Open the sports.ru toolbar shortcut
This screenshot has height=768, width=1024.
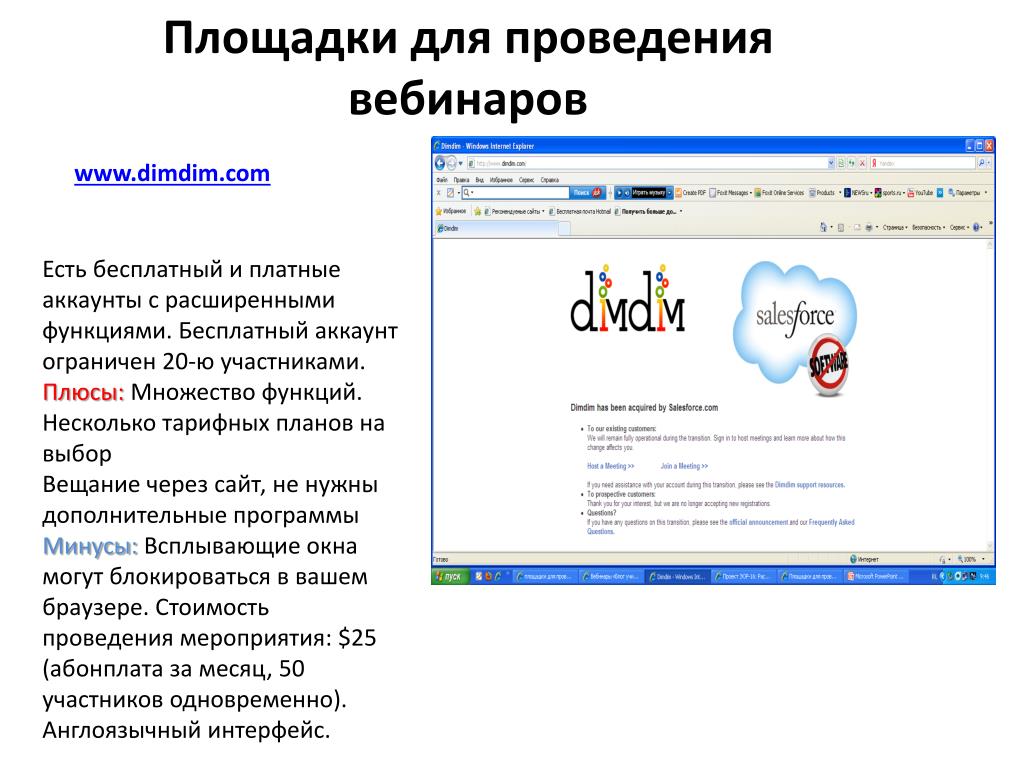click(889, 193)
